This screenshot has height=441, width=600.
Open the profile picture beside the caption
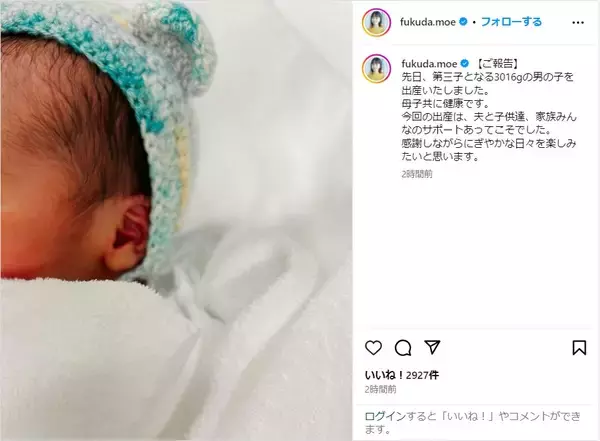click(x=377, y=69)
